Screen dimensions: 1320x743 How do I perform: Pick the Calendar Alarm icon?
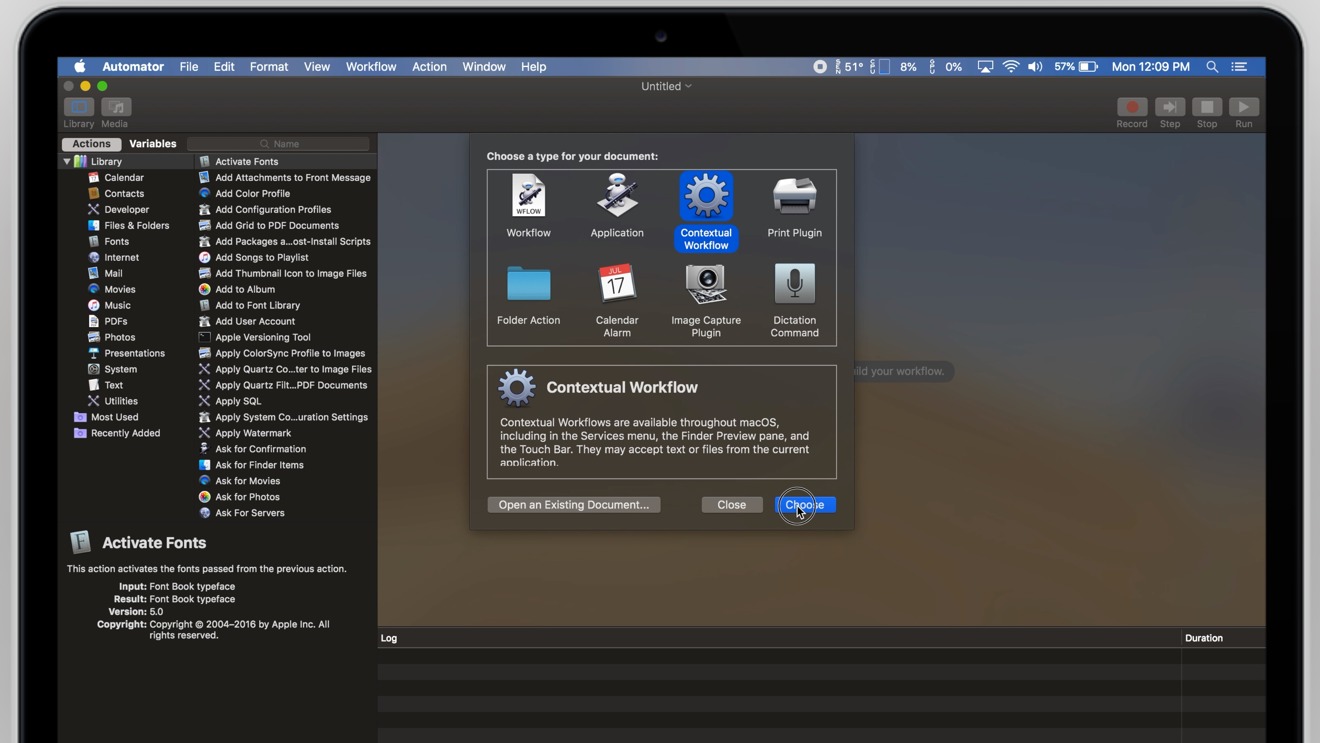(617, 284)
